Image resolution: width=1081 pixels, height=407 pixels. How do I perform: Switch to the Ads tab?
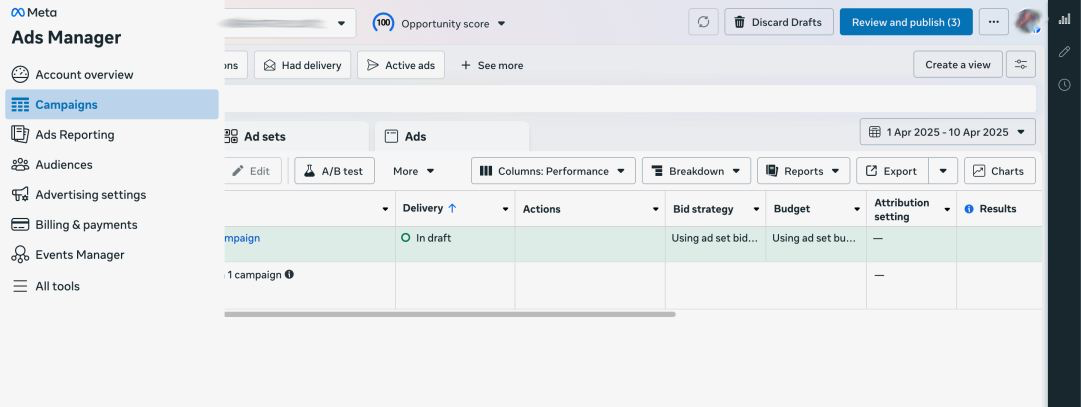point(452,137)
